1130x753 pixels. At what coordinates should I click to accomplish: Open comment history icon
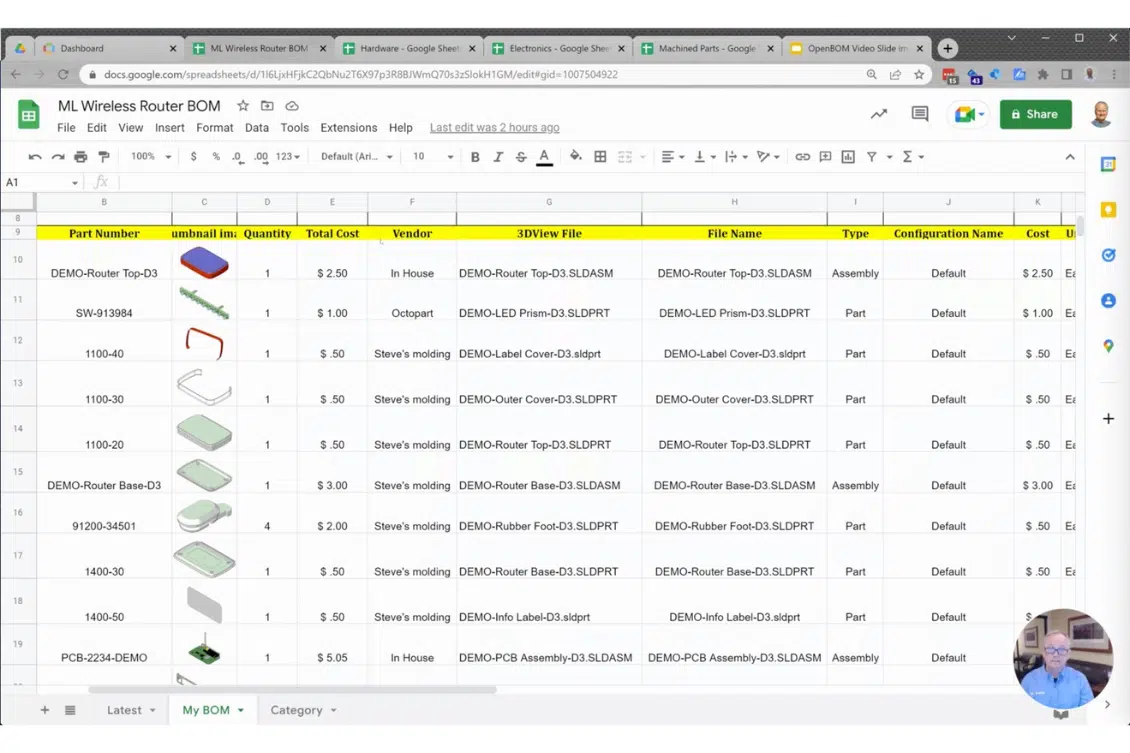coord(920,114)
